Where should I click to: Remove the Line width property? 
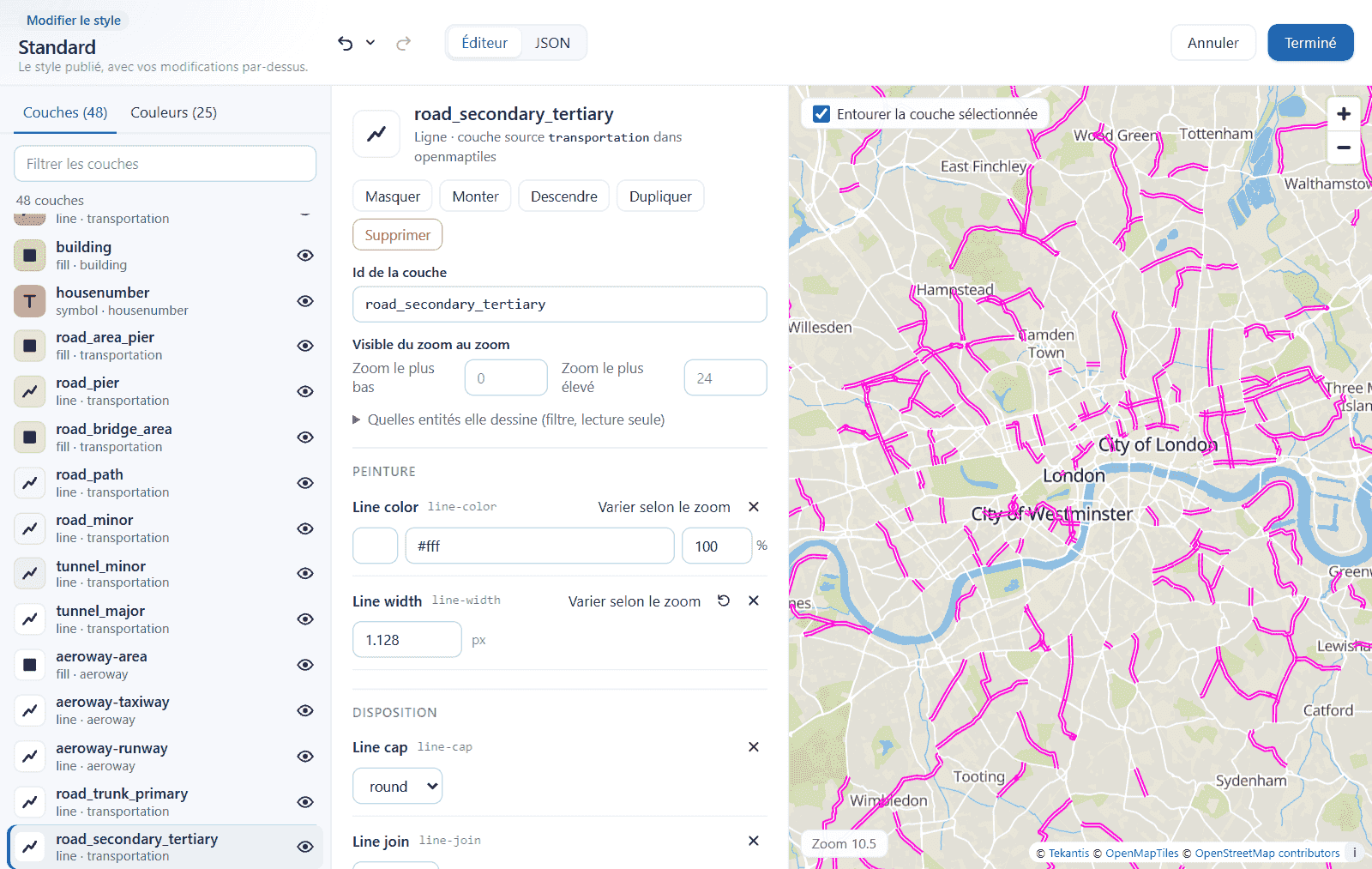tap(754, 600)
